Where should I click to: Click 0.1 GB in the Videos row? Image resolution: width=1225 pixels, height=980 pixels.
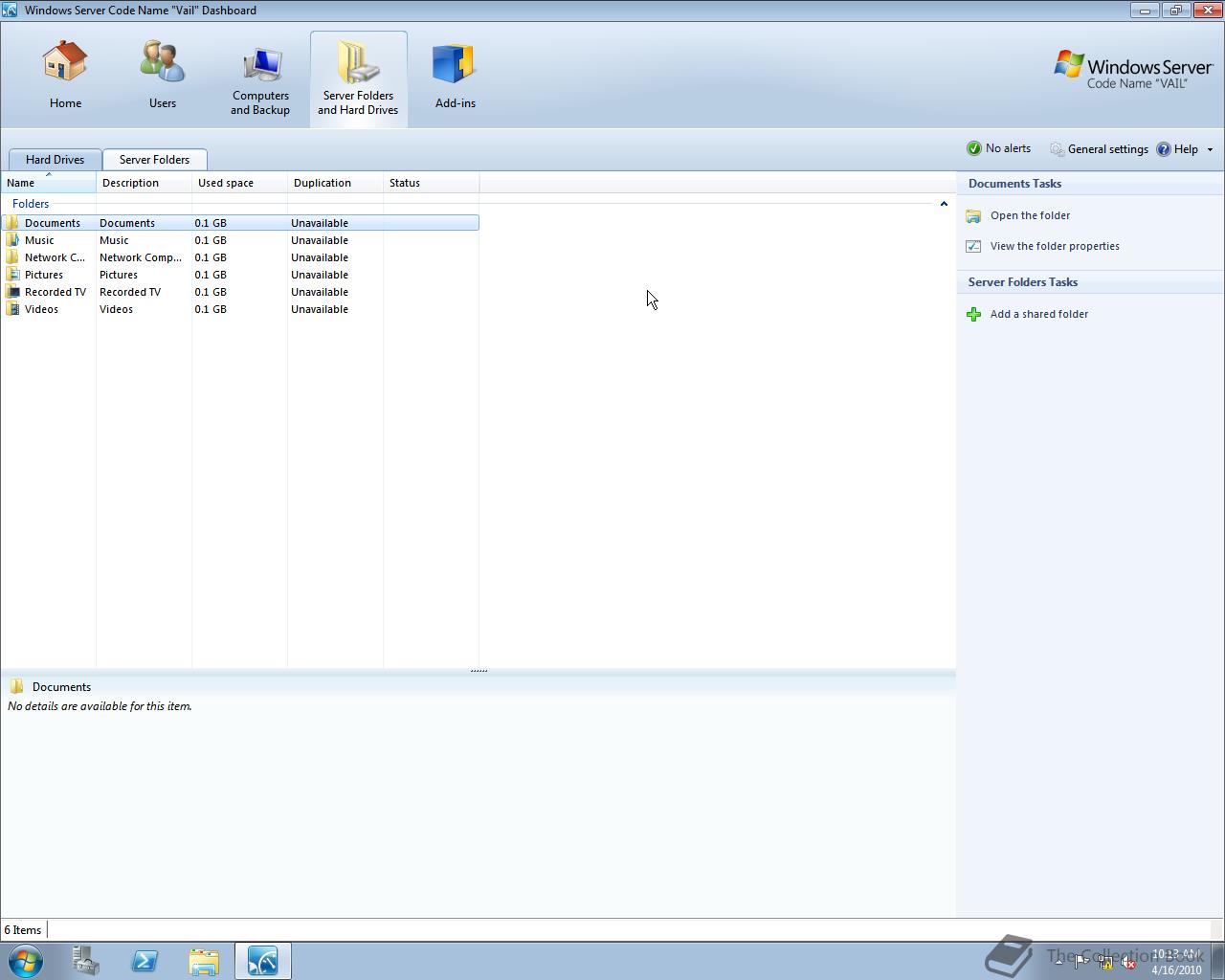[211, 309]
